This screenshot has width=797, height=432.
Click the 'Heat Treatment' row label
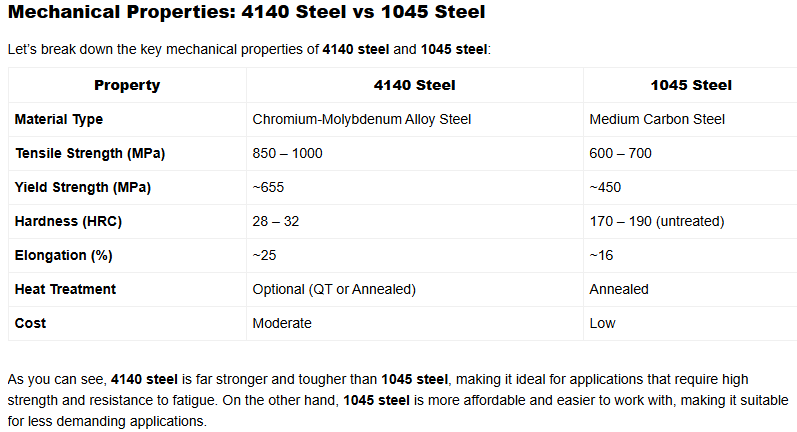tap(65, 289)
